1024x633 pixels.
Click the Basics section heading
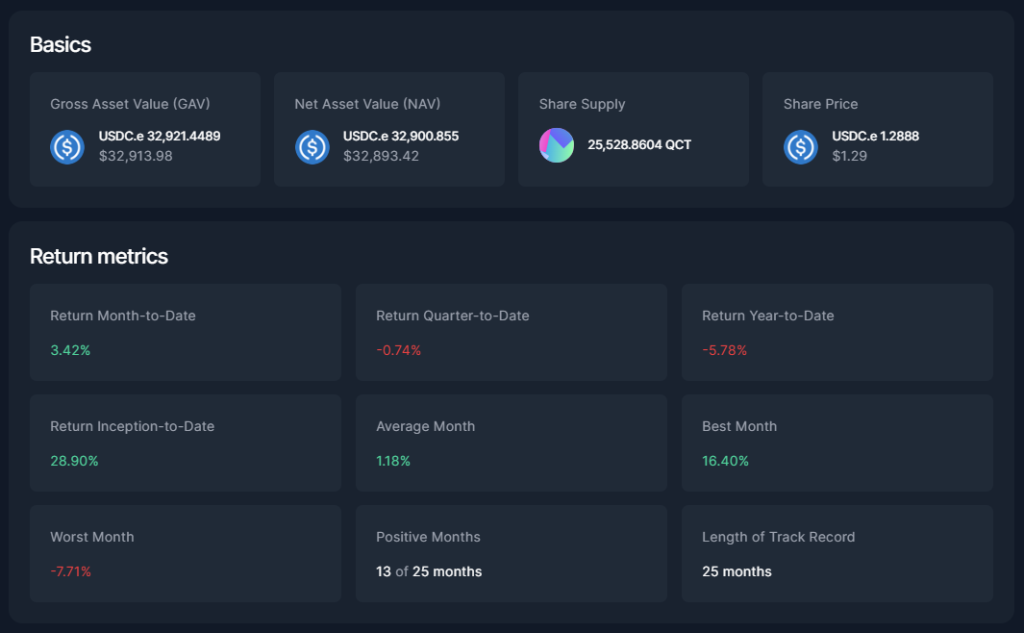(60, 44)
